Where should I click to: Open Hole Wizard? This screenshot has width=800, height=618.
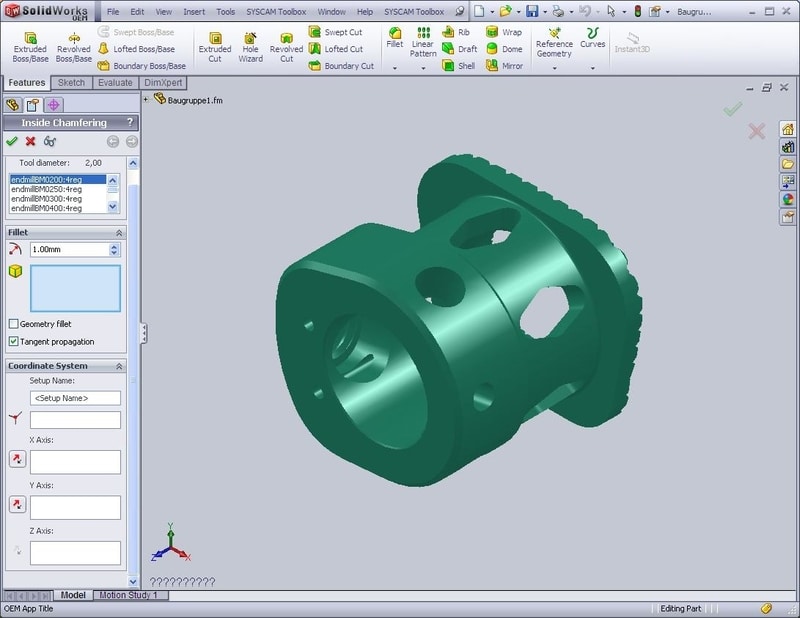(x=251, y=47)
